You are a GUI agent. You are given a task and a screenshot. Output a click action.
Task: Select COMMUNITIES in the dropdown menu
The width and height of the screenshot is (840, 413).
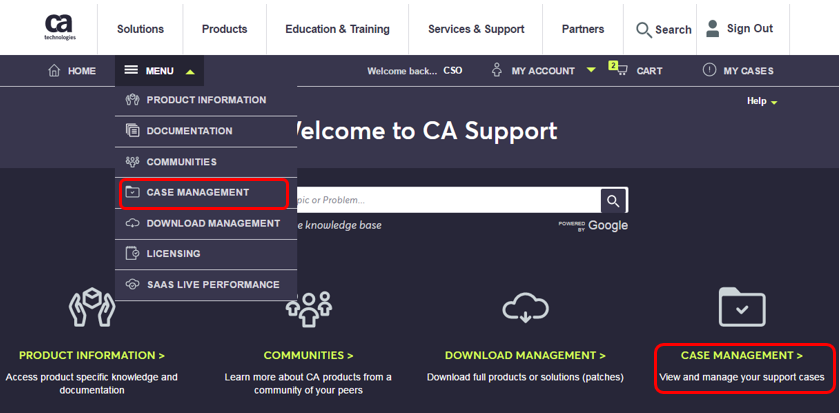tap(206, 162)
